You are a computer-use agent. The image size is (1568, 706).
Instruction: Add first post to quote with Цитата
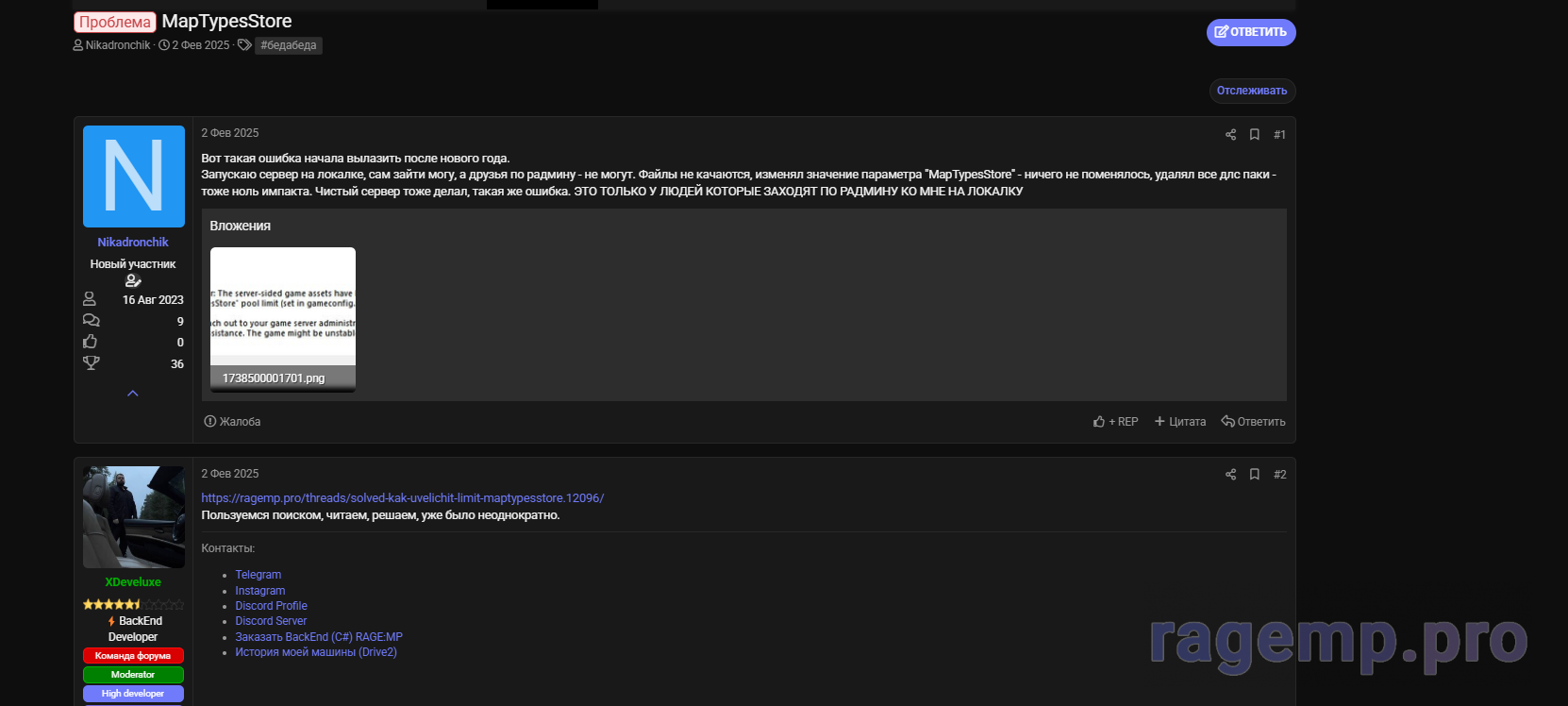[x=1180, y=422]
